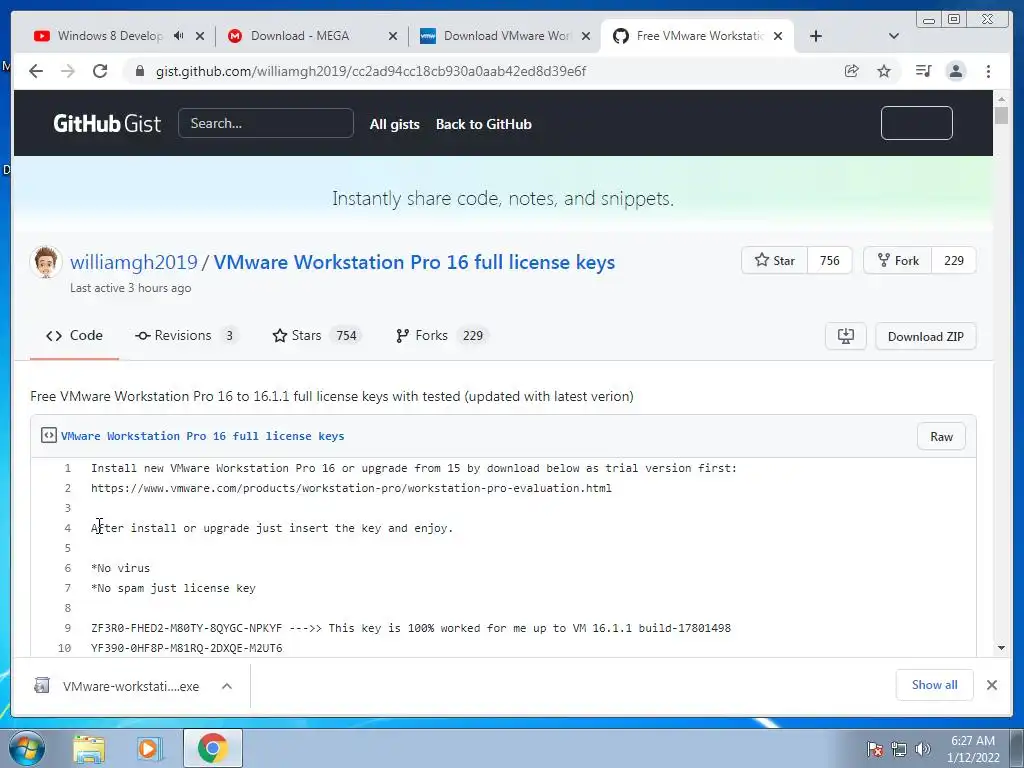
Task: Click line number 9 in the gist
Action: point(67,628)
